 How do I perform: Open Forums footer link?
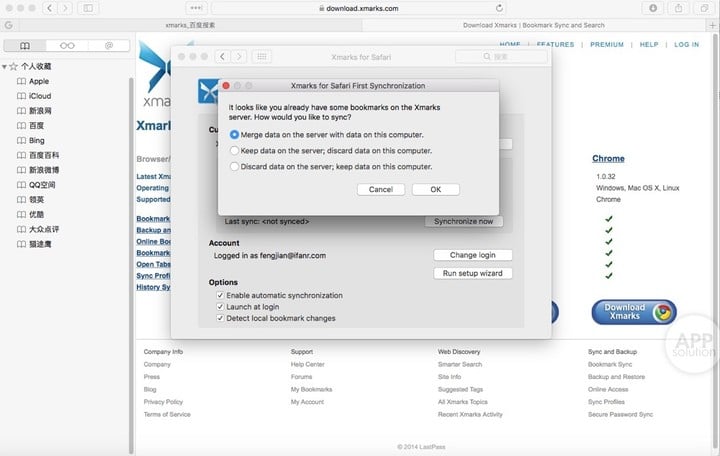pos(301,377)
